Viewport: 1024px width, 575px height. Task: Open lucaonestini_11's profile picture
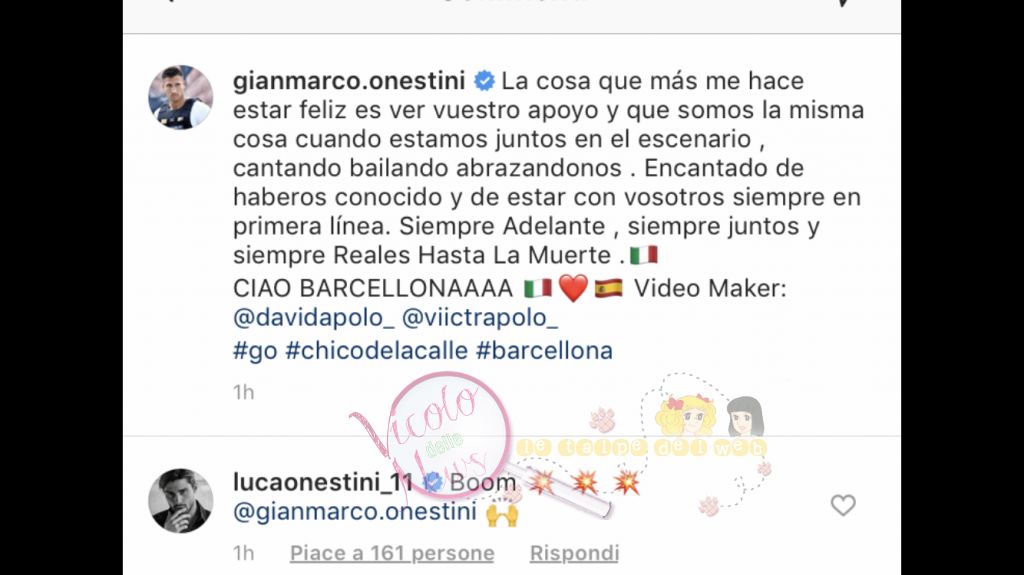180,501
